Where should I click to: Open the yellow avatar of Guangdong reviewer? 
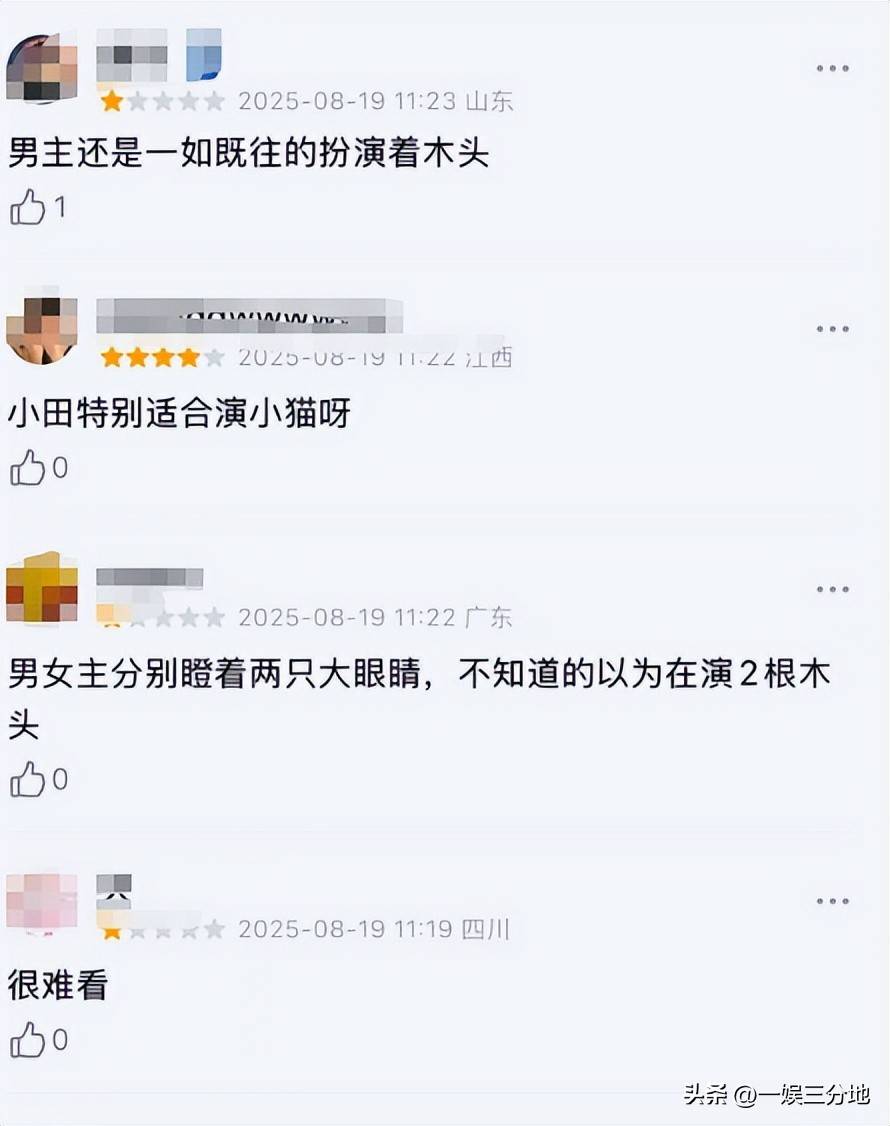tap(42, 587)
